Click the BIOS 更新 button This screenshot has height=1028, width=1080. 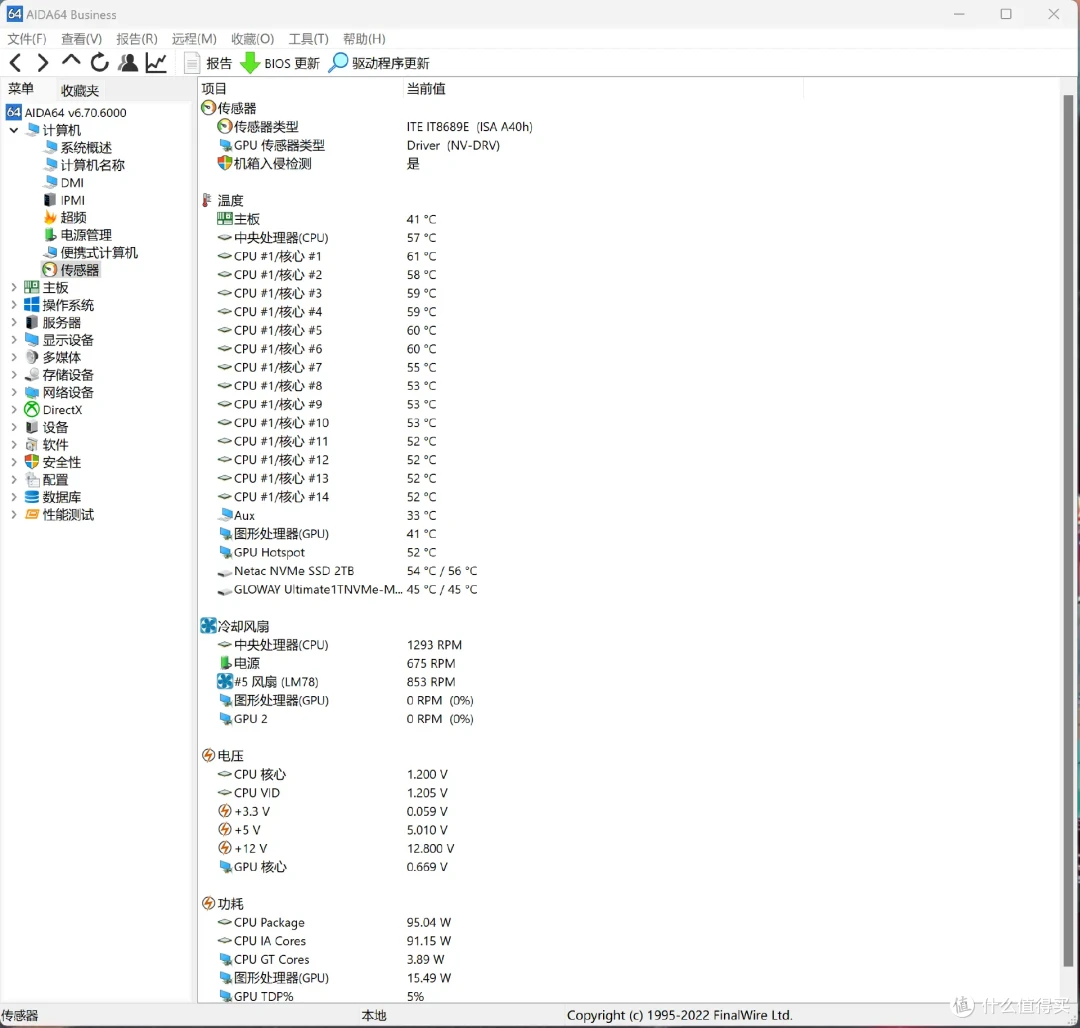(280, 63)
